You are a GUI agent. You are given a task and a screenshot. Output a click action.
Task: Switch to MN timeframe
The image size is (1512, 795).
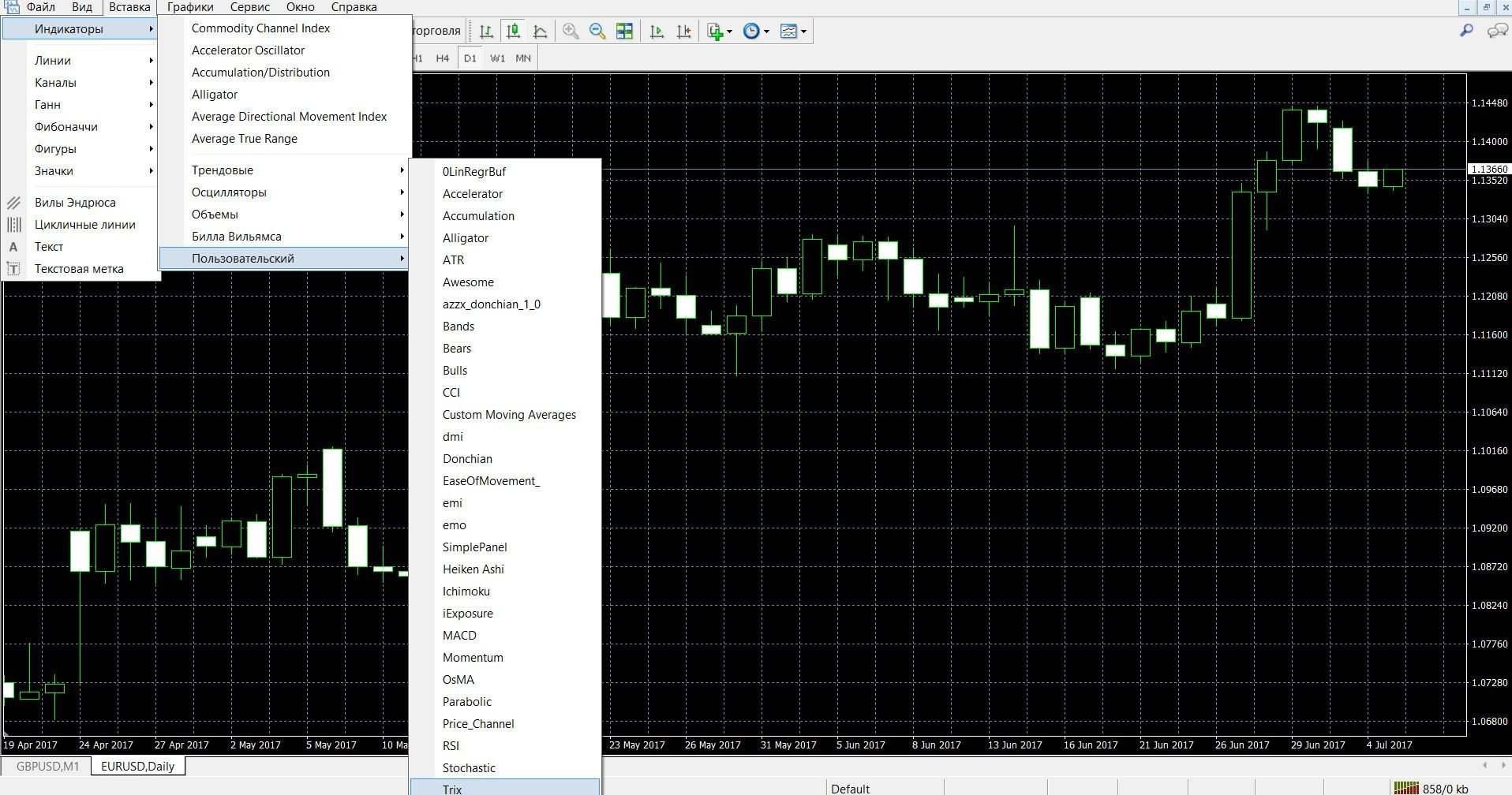[523, 58]
